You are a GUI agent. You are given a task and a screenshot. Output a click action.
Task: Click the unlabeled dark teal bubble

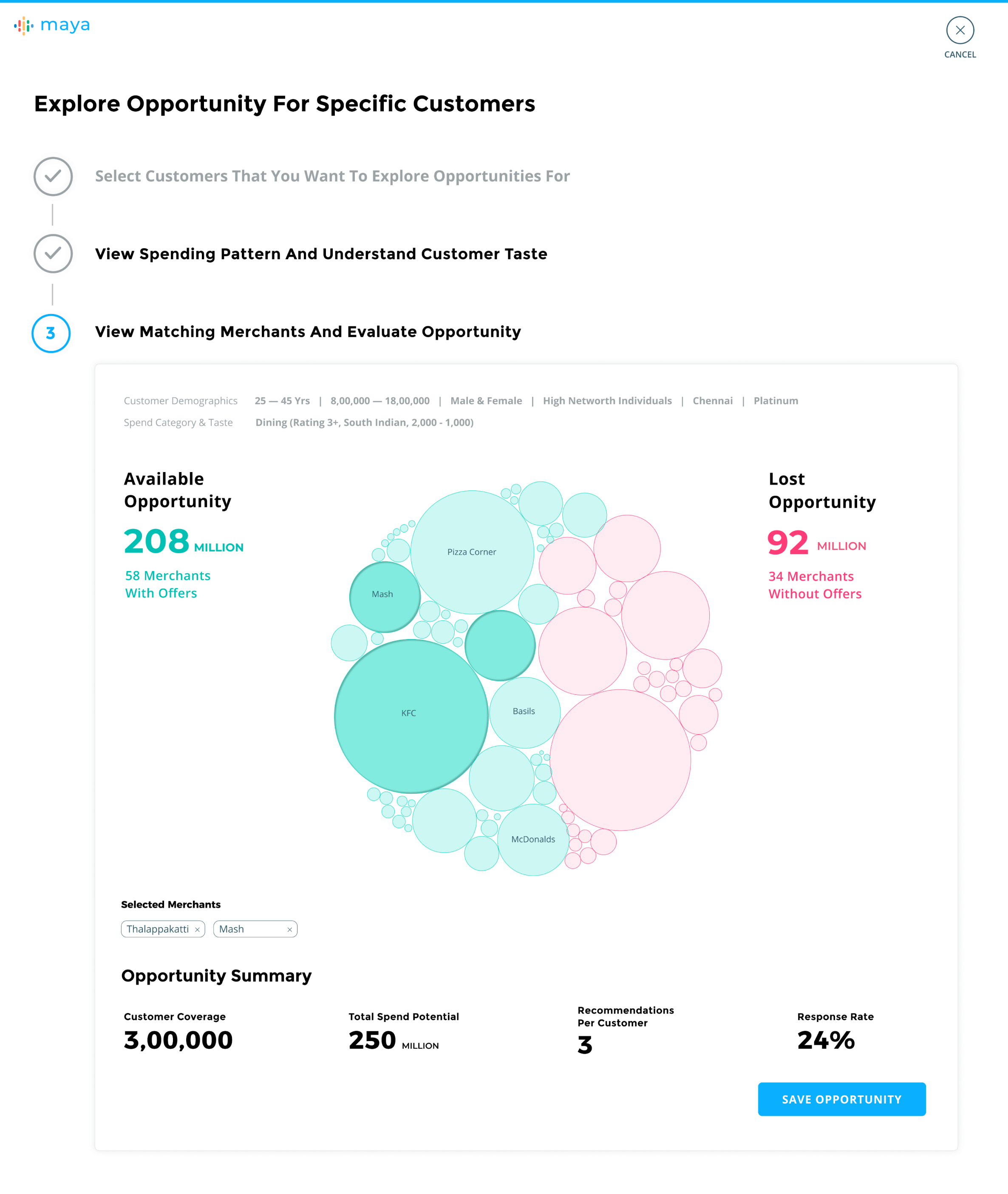500,645
